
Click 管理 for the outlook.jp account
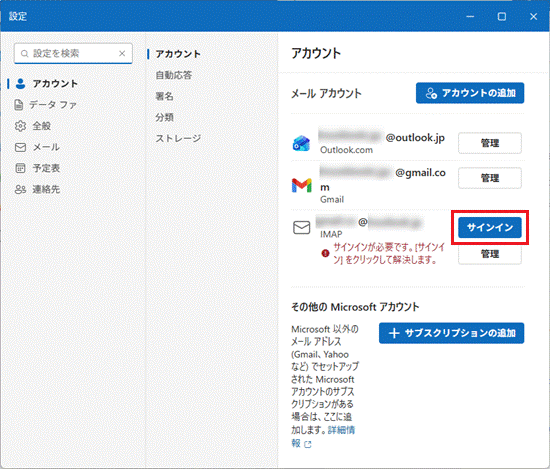coord(490,143)
